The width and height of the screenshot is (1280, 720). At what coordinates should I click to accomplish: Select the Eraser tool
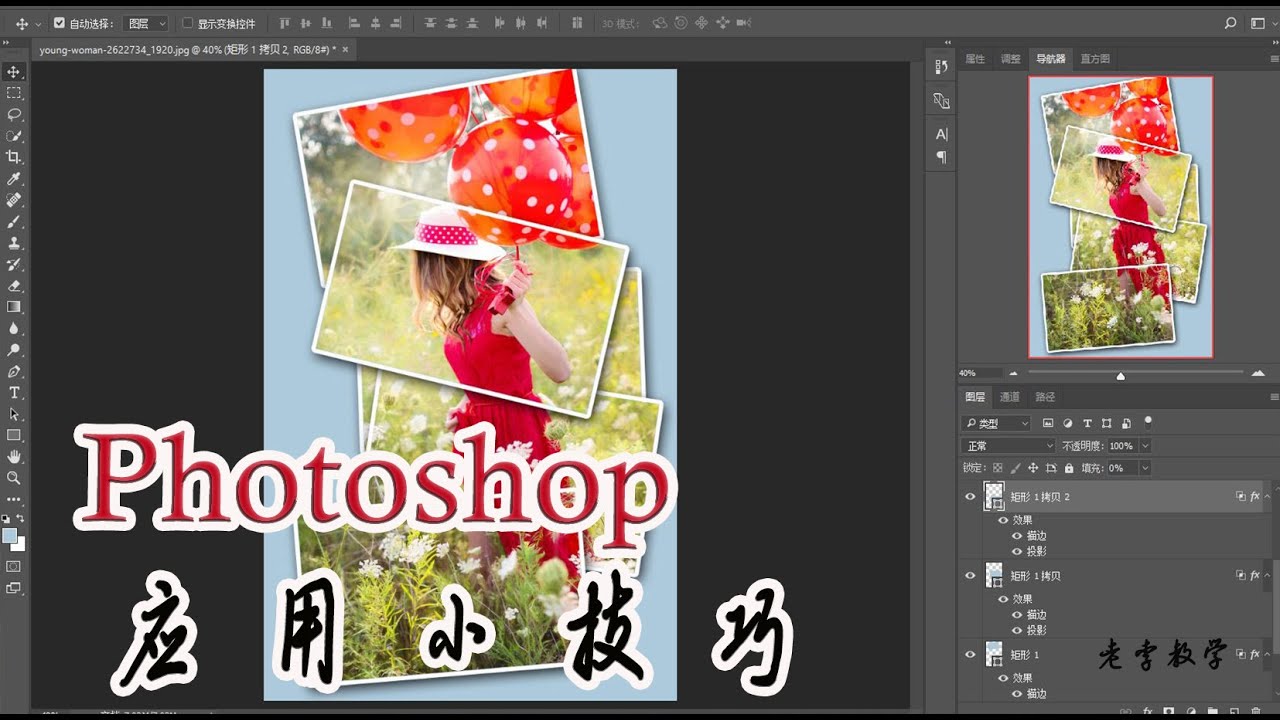pyautogui.click(x=14, y=286)
